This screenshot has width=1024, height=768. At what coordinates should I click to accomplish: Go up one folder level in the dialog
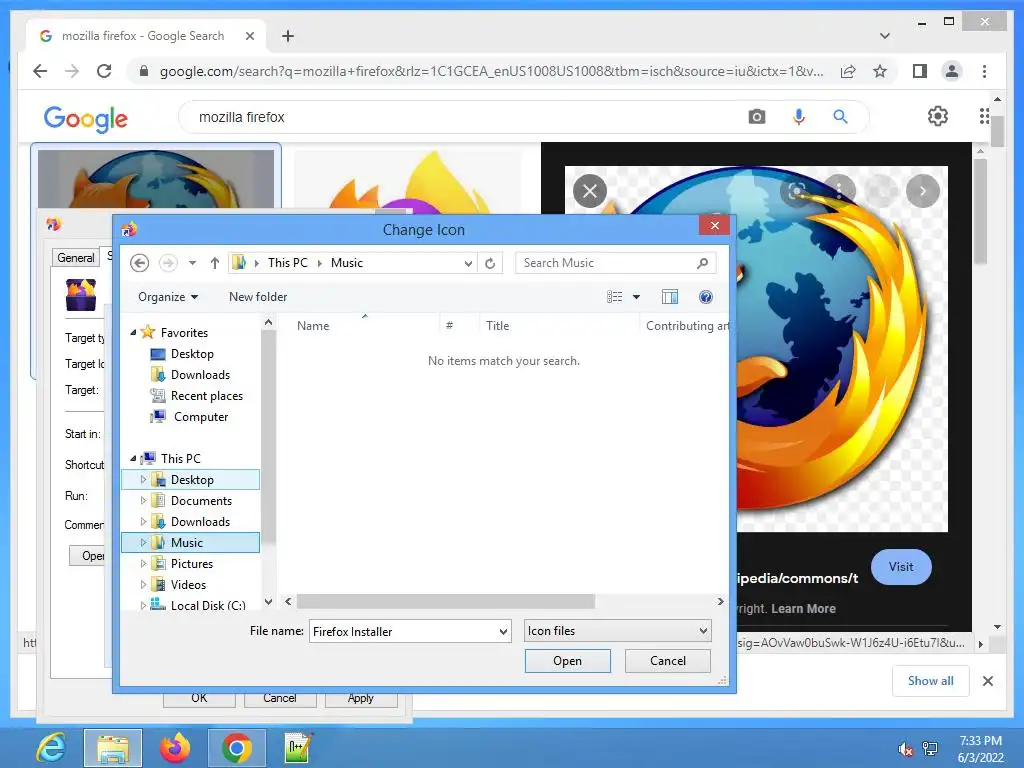(215, 263)
